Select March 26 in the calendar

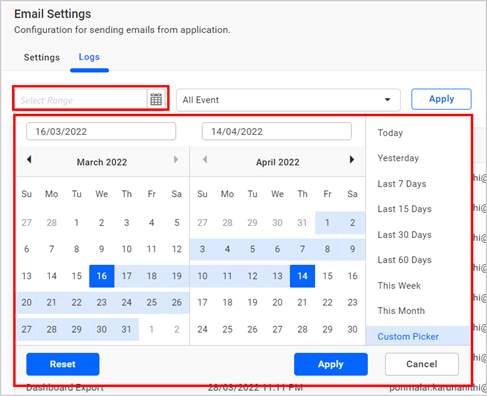(177, 302)
